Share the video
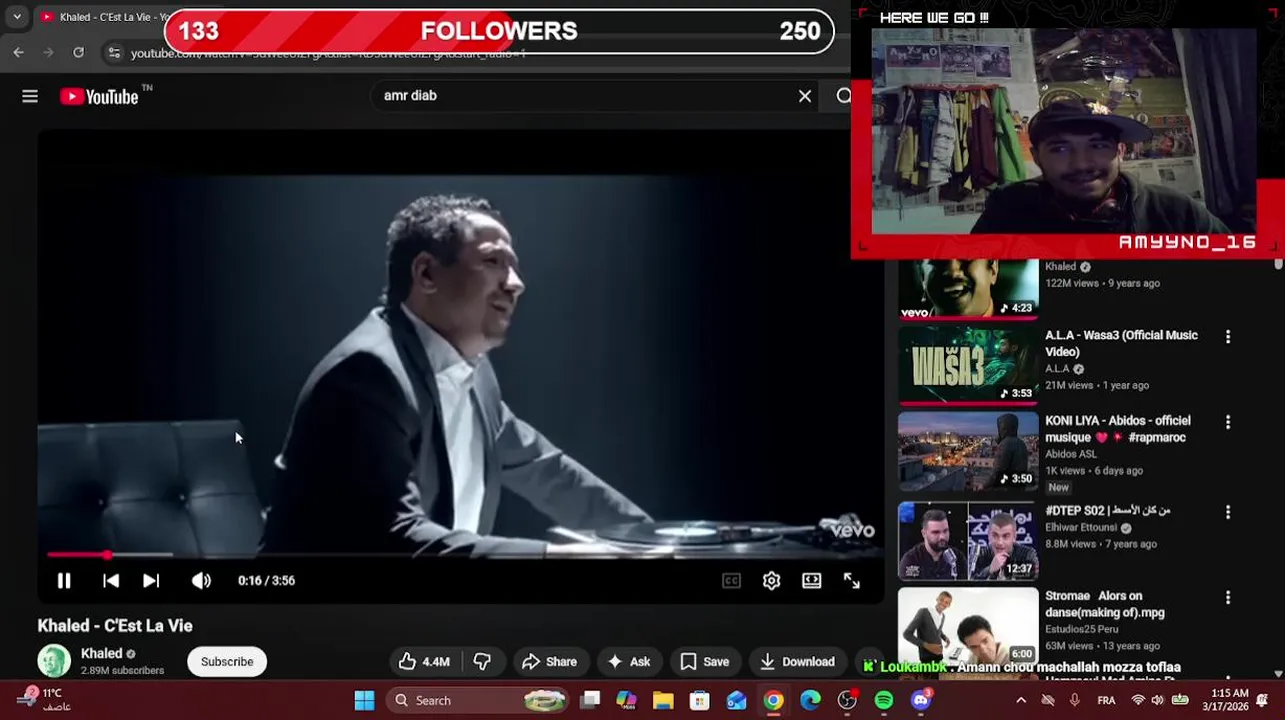The height and width of the screenshot is (720, 1285). [x=549, y=661]
